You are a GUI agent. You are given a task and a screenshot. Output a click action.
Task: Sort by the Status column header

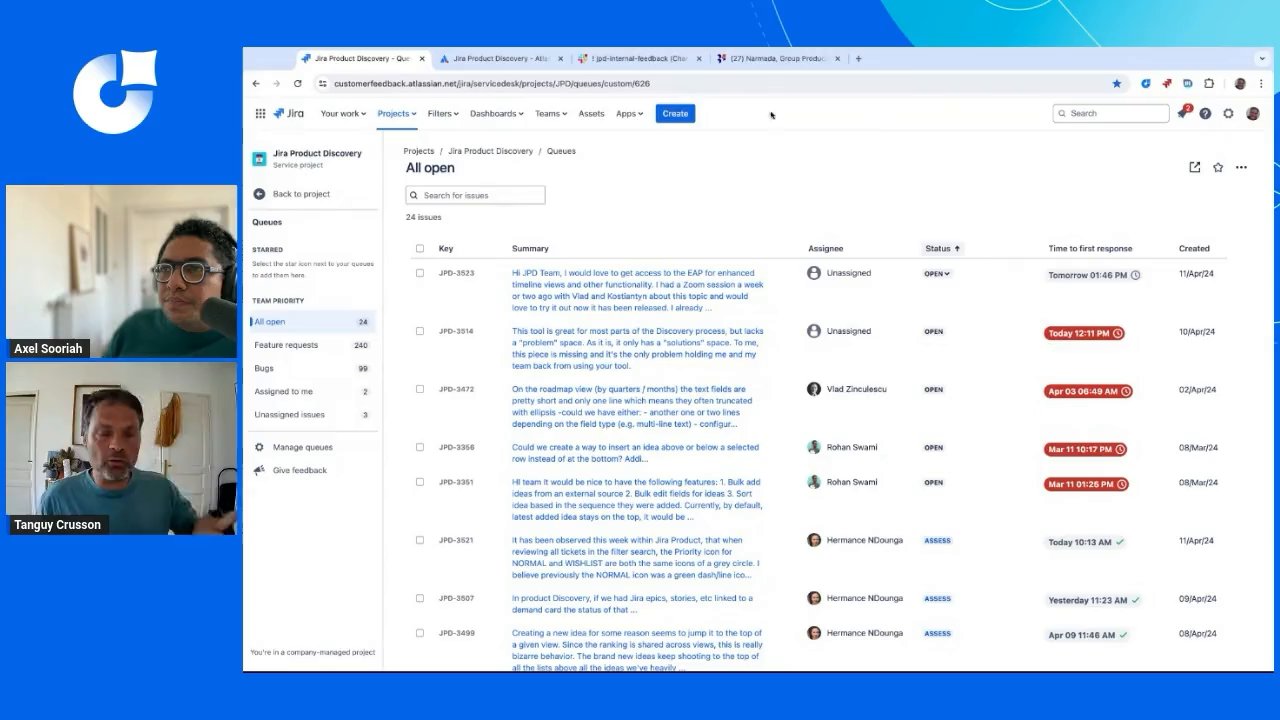pos(942,248)
